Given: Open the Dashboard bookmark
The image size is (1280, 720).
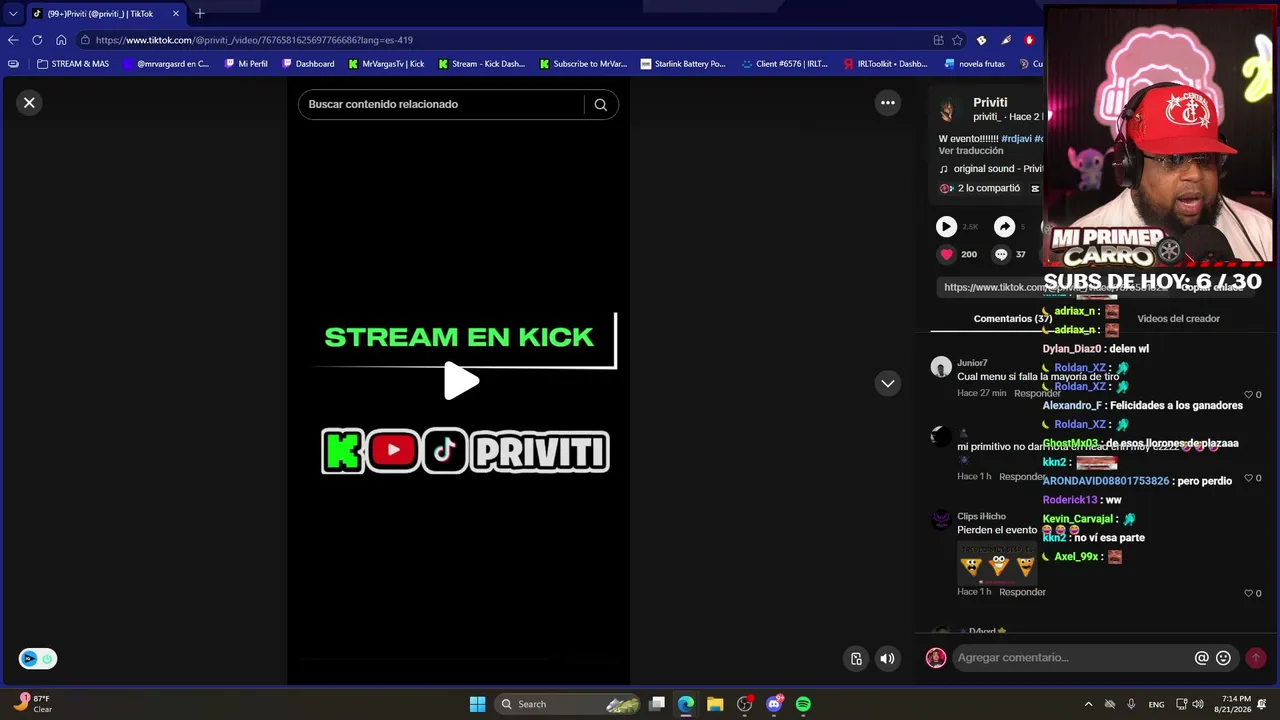Looking at the screenshot, I should [x=308, y=64].
